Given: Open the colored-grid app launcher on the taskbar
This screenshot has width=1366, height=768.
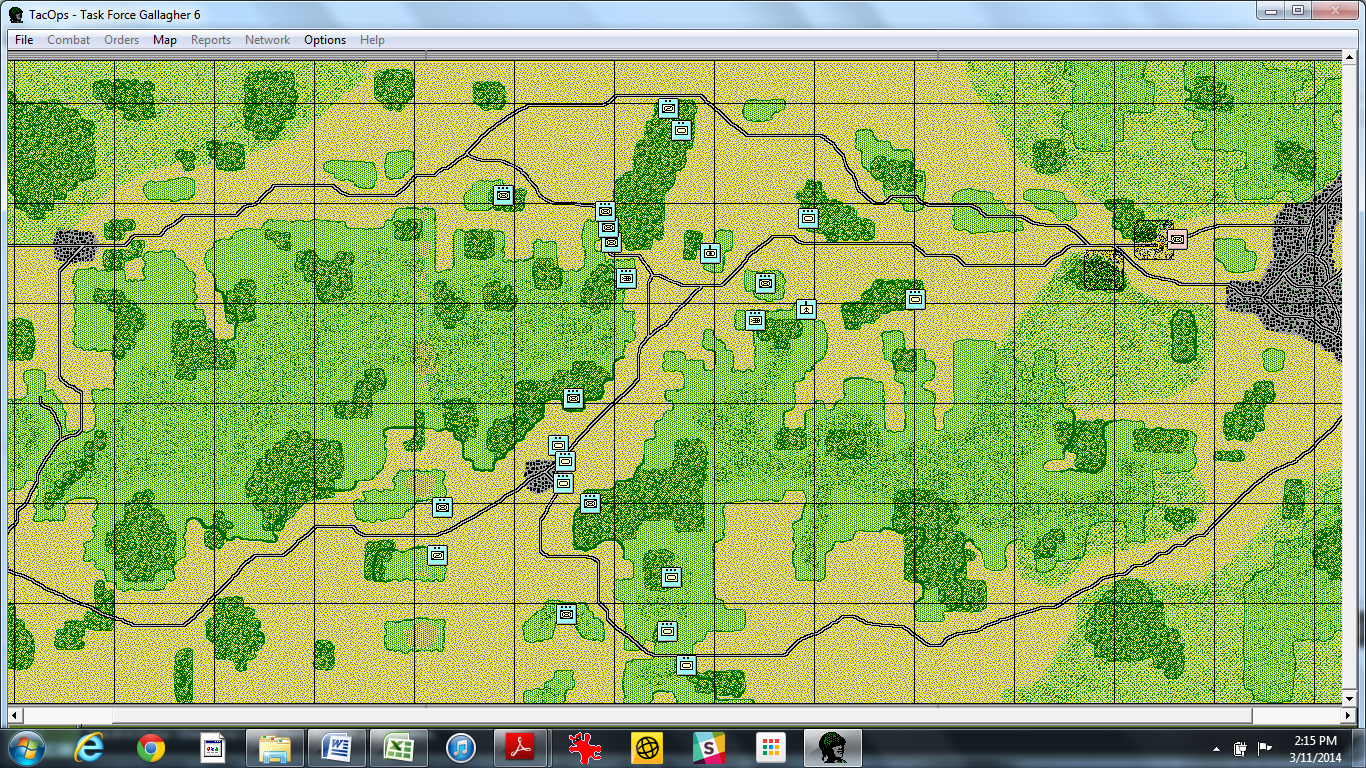Looking at the screenshot, I should 770,747.
